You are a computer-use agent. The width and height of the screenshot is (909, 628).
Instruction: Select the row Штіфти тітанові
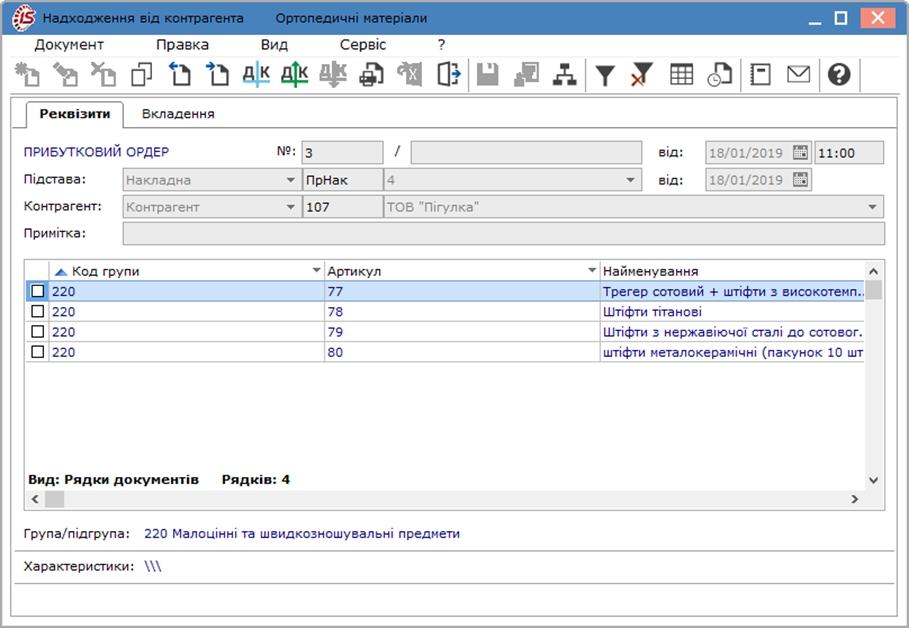445,311
